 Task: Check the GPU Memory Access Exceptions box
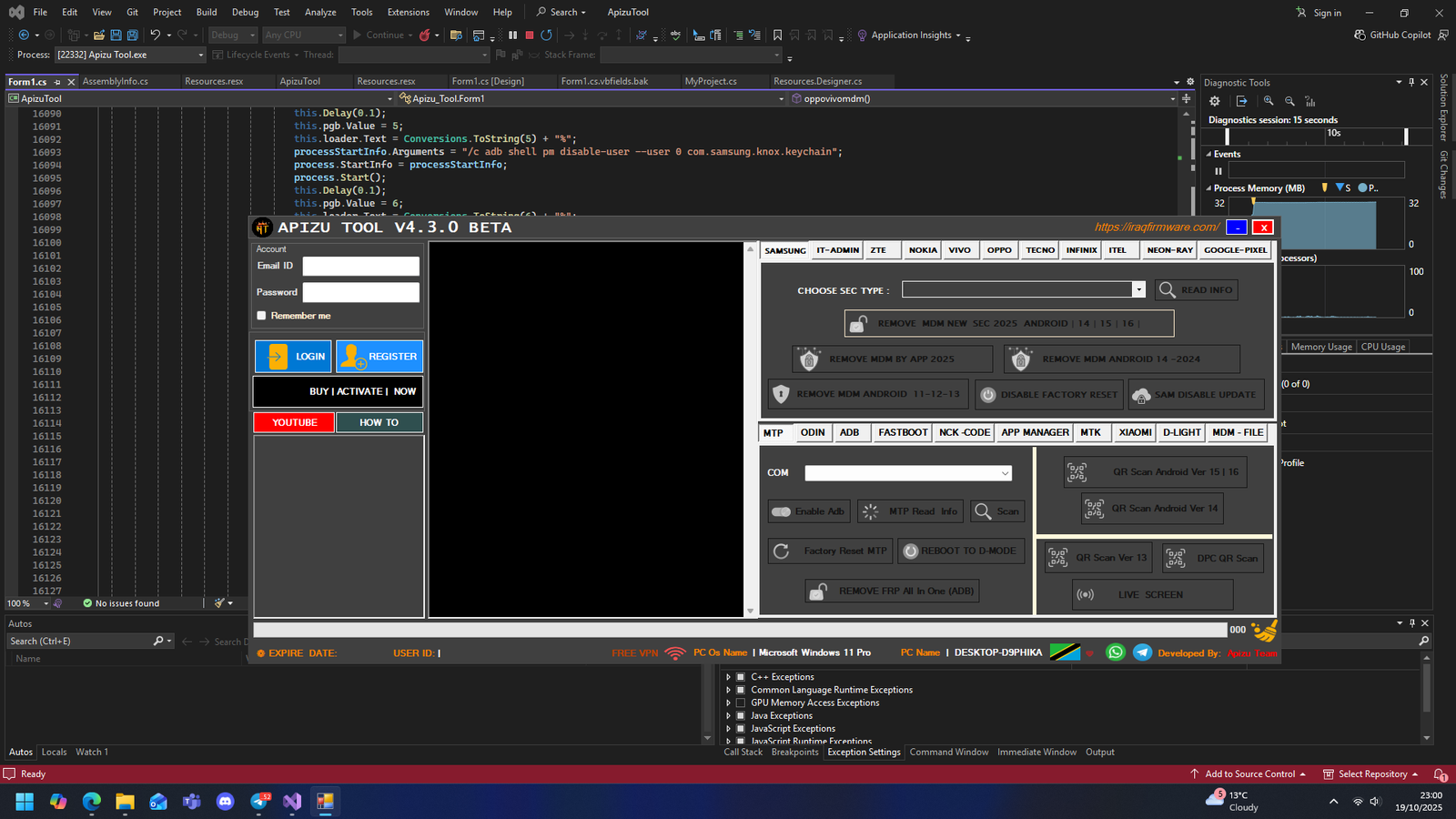[x=741, y=703]
